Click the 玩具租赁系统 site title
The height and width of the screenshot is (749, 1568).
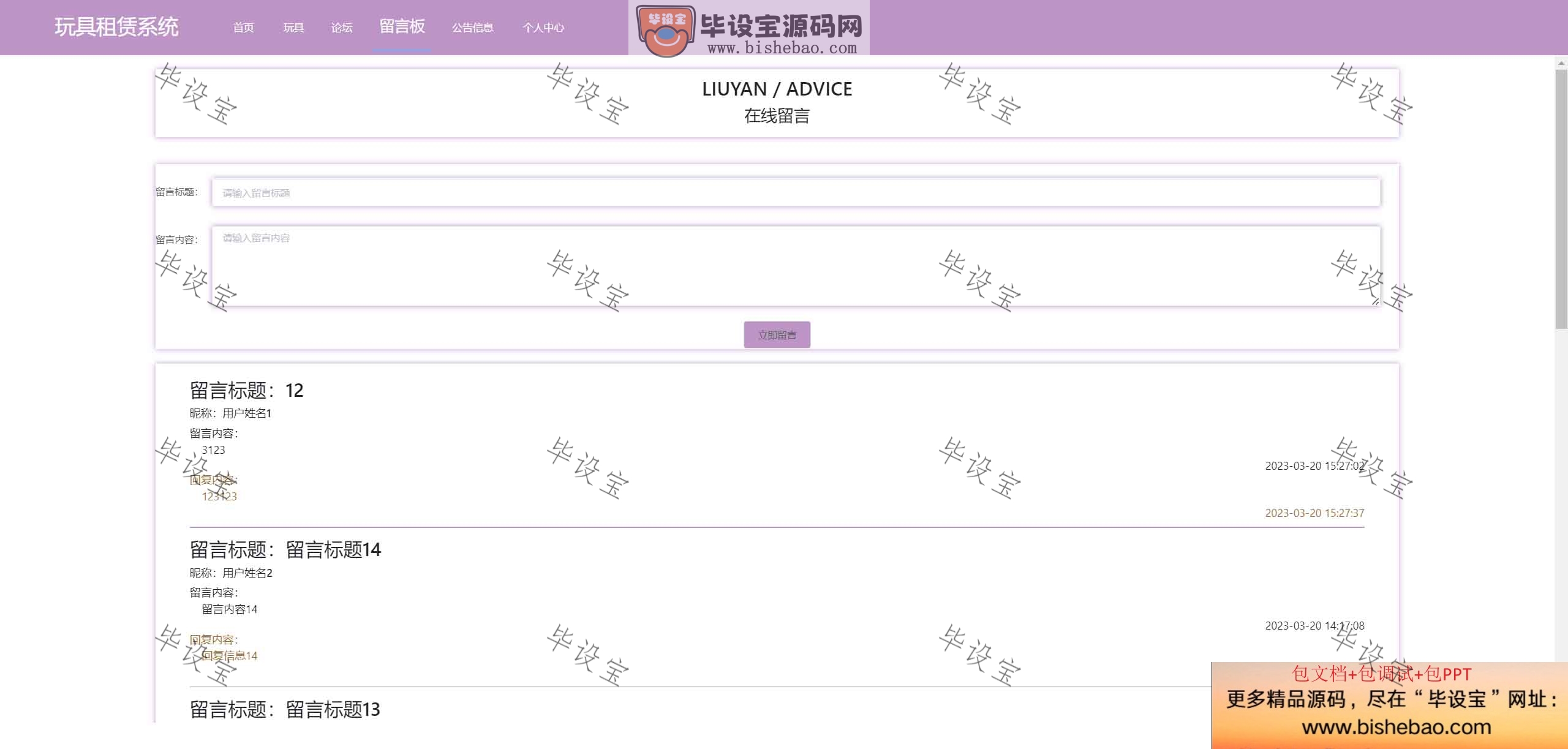(x=116, y=27)
